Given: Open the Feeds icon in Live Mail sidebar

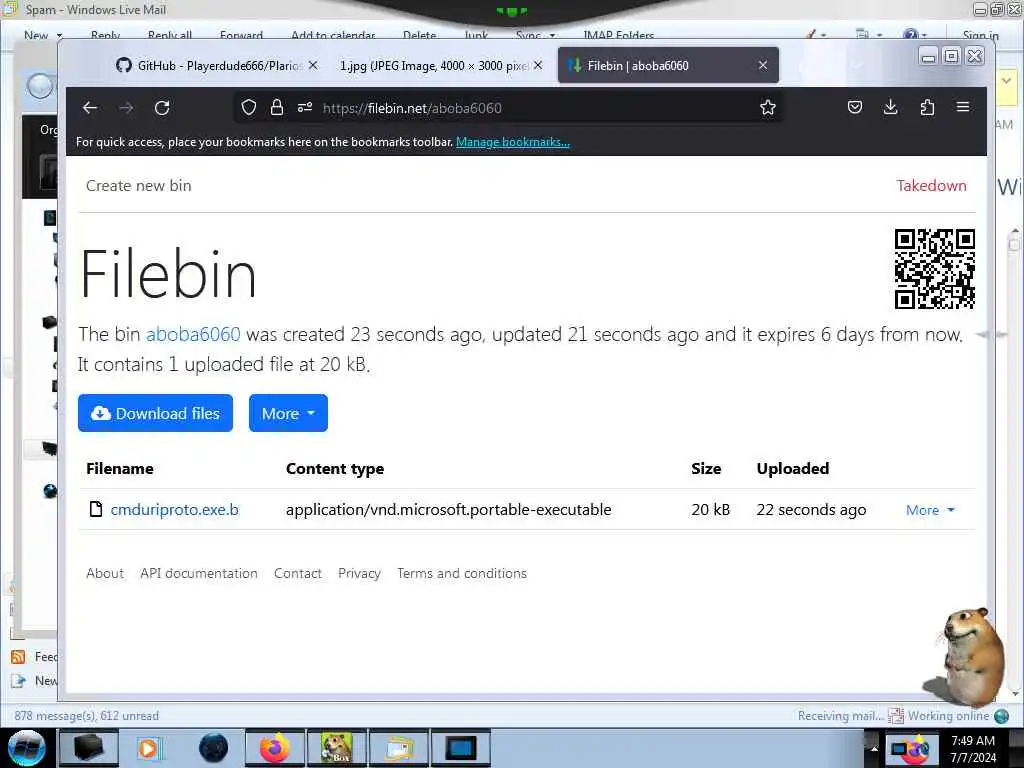Looking at the screenshot, I should click(18, 657).
